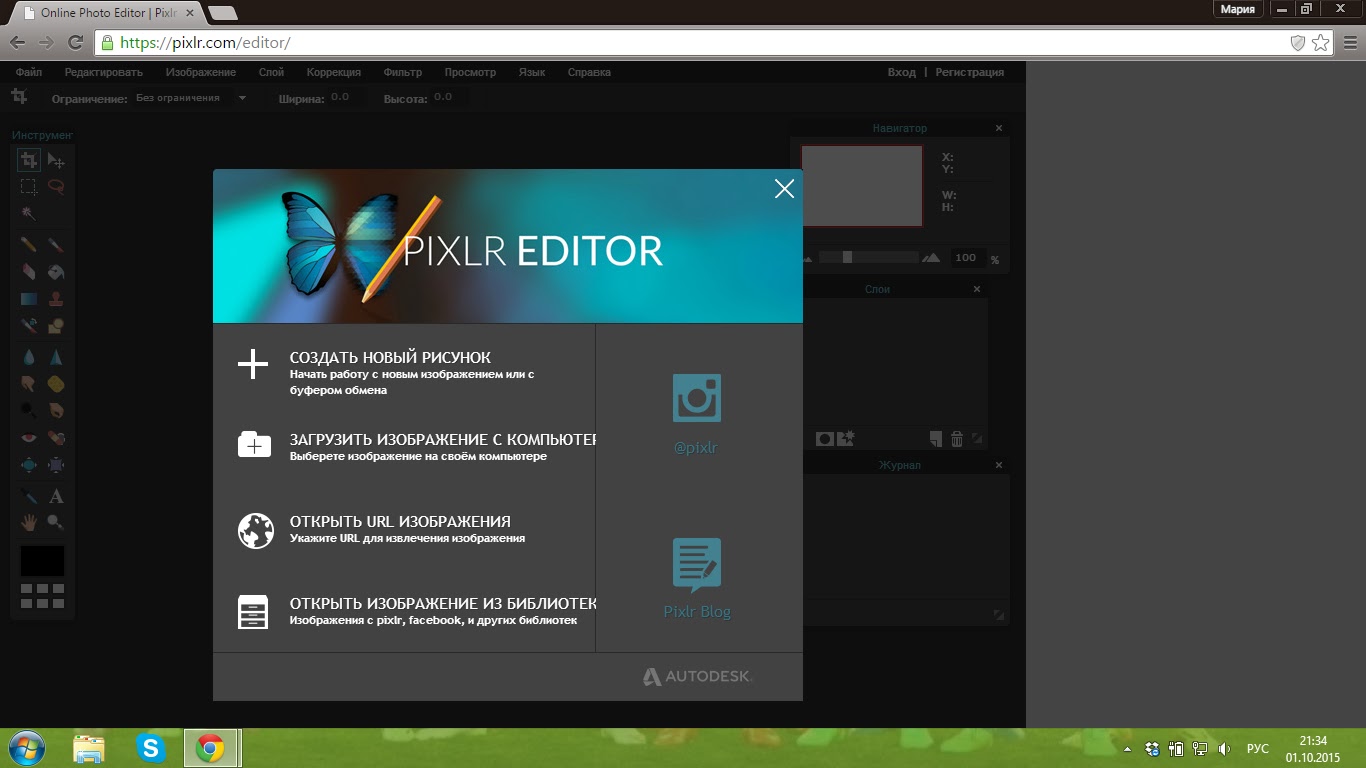1366x768 pixels.
Task: Select the Dodge tool
Action: click(x=29, y=410)
